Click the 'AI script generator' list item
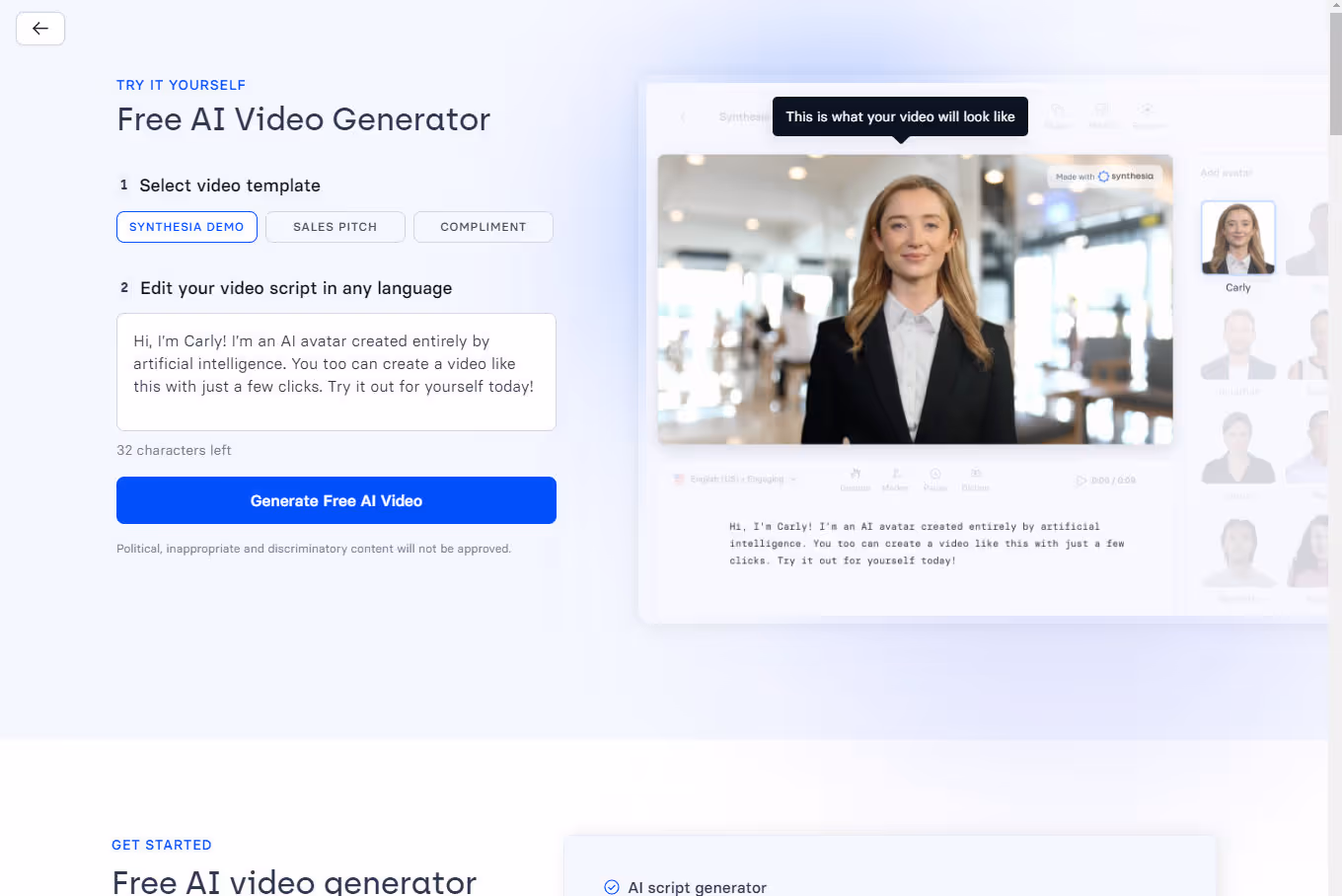This screenshot has width=1342, height=896. [698, 887]
